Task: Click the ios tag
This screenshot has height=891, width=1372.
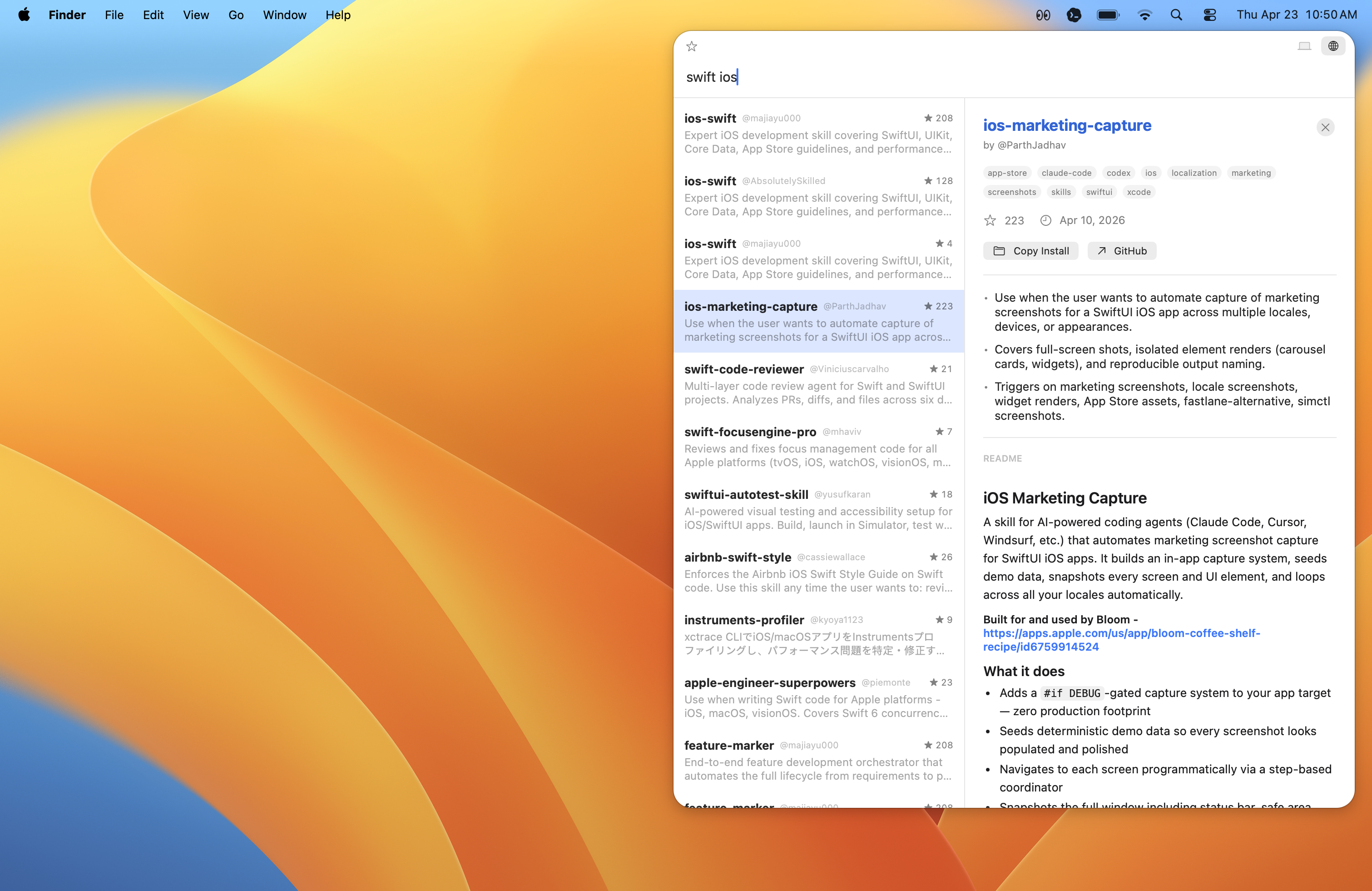Action: pyautogui.click(x=1151, y=173)
